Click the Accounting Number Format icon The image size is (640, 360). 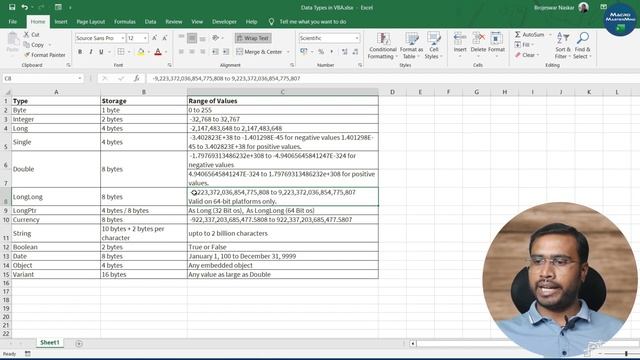point(304,52)
